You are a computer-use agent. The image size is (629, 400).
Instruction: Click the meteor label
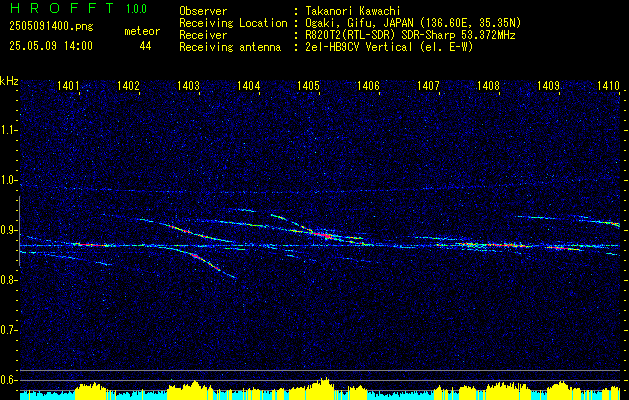pos(142,31)
